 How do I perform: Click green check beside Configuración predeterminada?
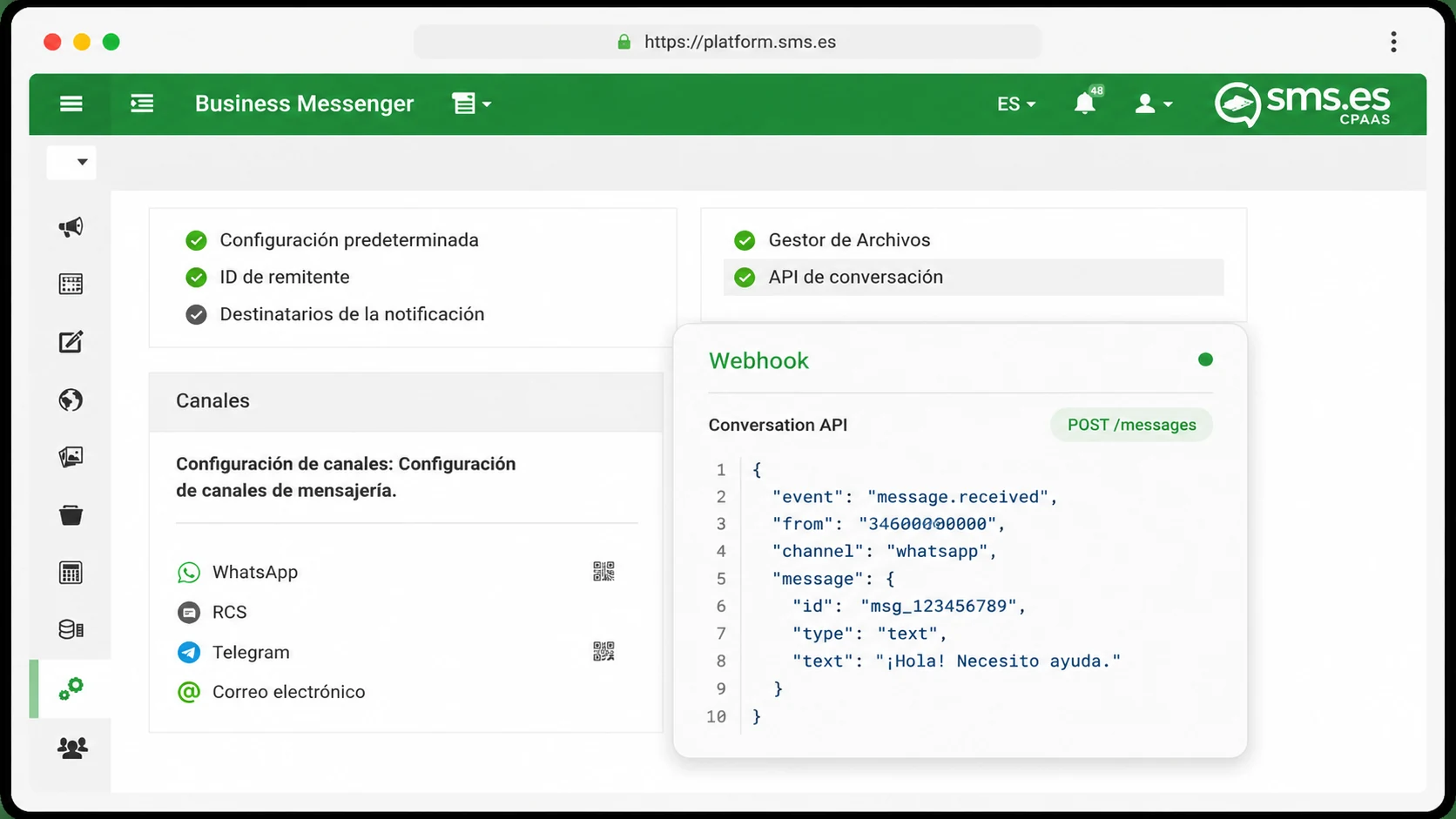(196, 240)
